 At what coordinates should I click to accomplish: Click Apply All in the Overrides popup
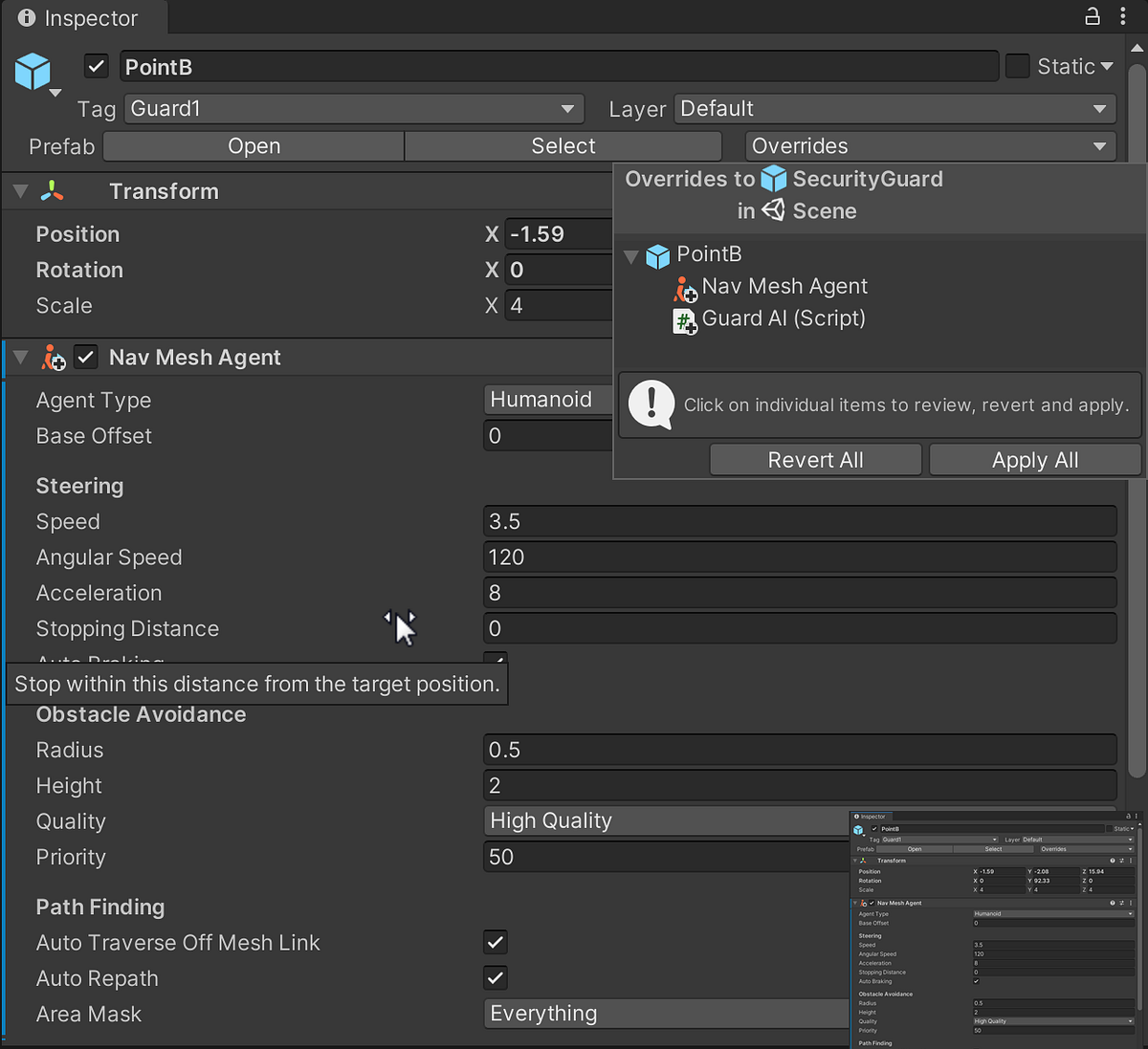coord(1034,460)
